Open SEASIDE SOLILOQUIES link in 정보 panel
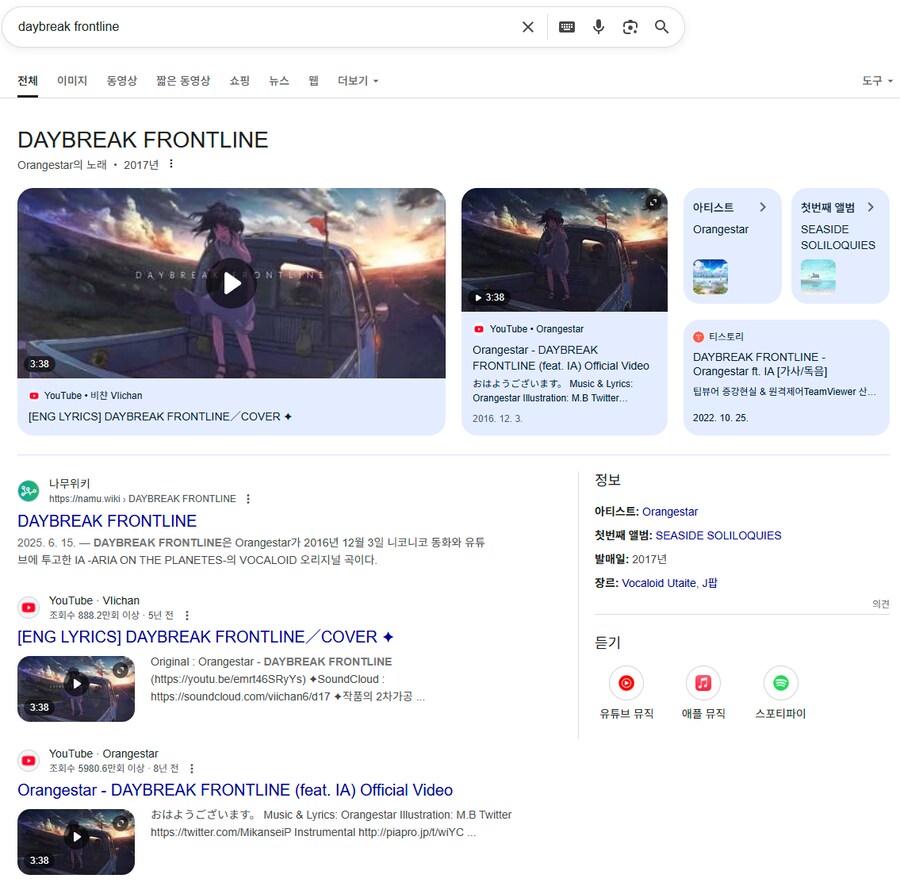Image resolution: width=900 pixels, height=890 pixels. tap(718, 535)
